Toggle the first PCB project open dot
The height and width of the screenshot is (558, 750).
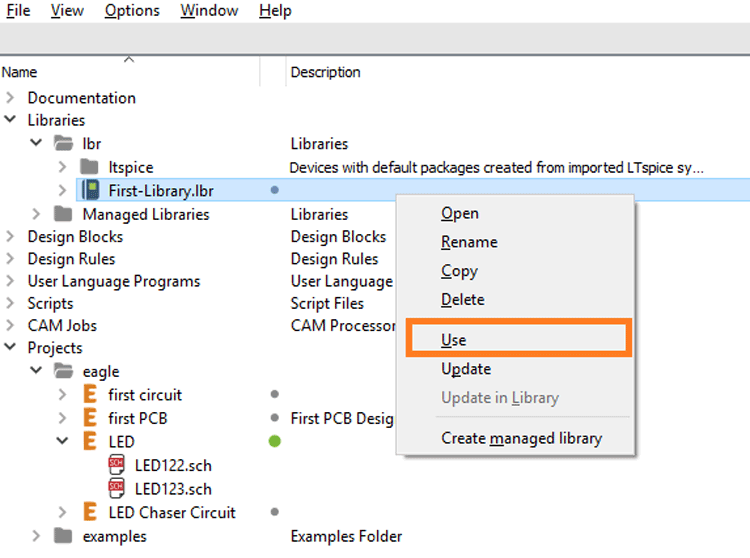275,418
